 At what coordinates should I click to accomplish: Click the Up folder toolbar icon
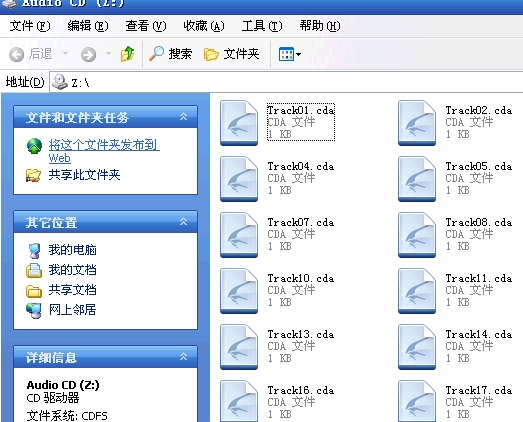pyautogui.click(x=127, y=54)
